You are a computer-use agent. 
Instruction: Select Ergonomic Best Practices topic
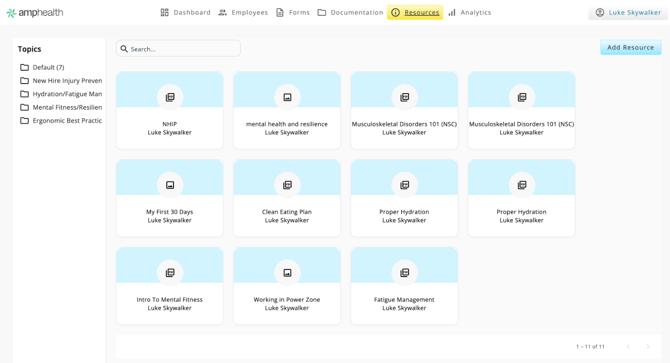coord(61,120)
